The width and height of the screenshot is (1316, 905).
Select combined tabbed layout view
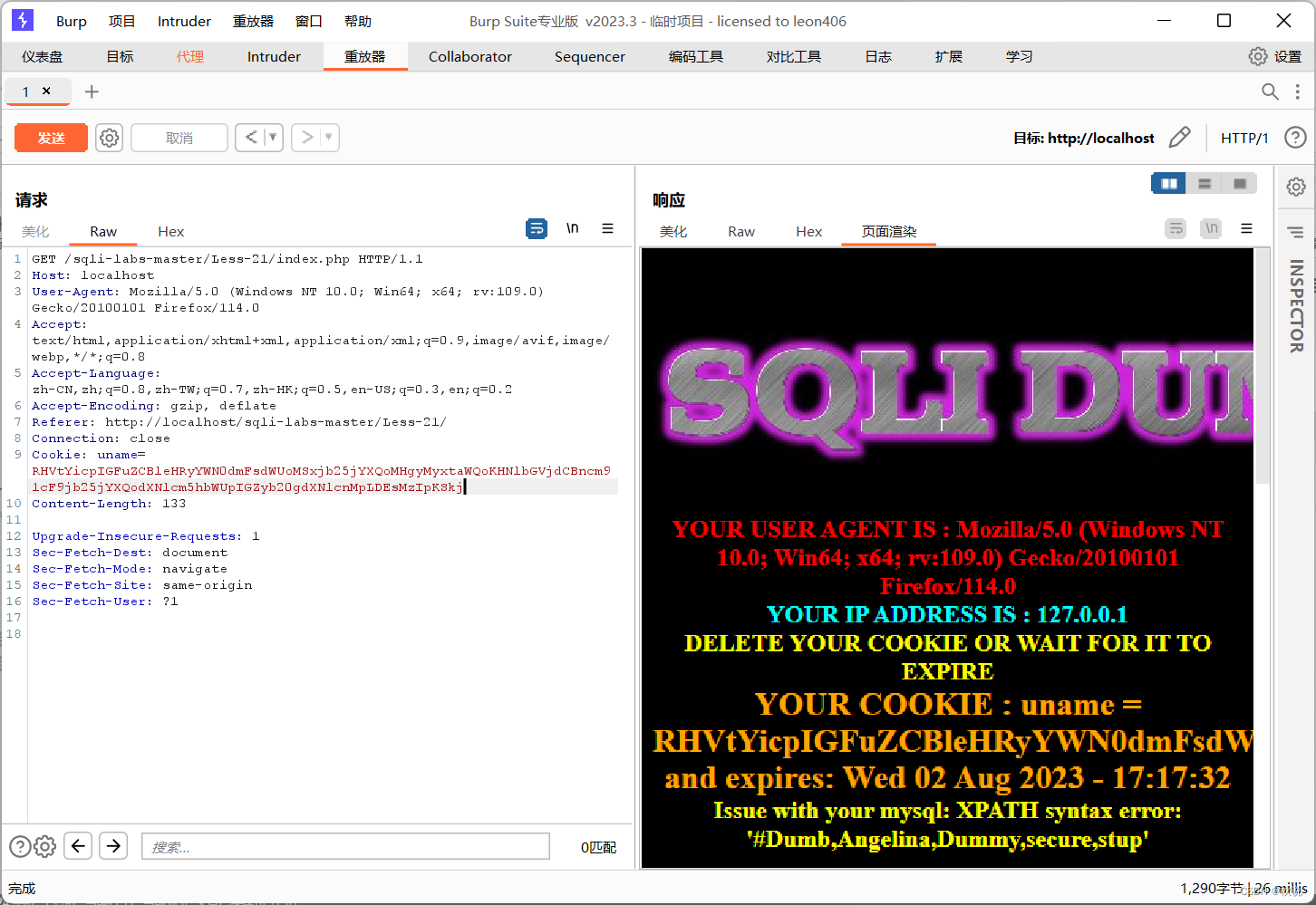tap(1240, 184)
